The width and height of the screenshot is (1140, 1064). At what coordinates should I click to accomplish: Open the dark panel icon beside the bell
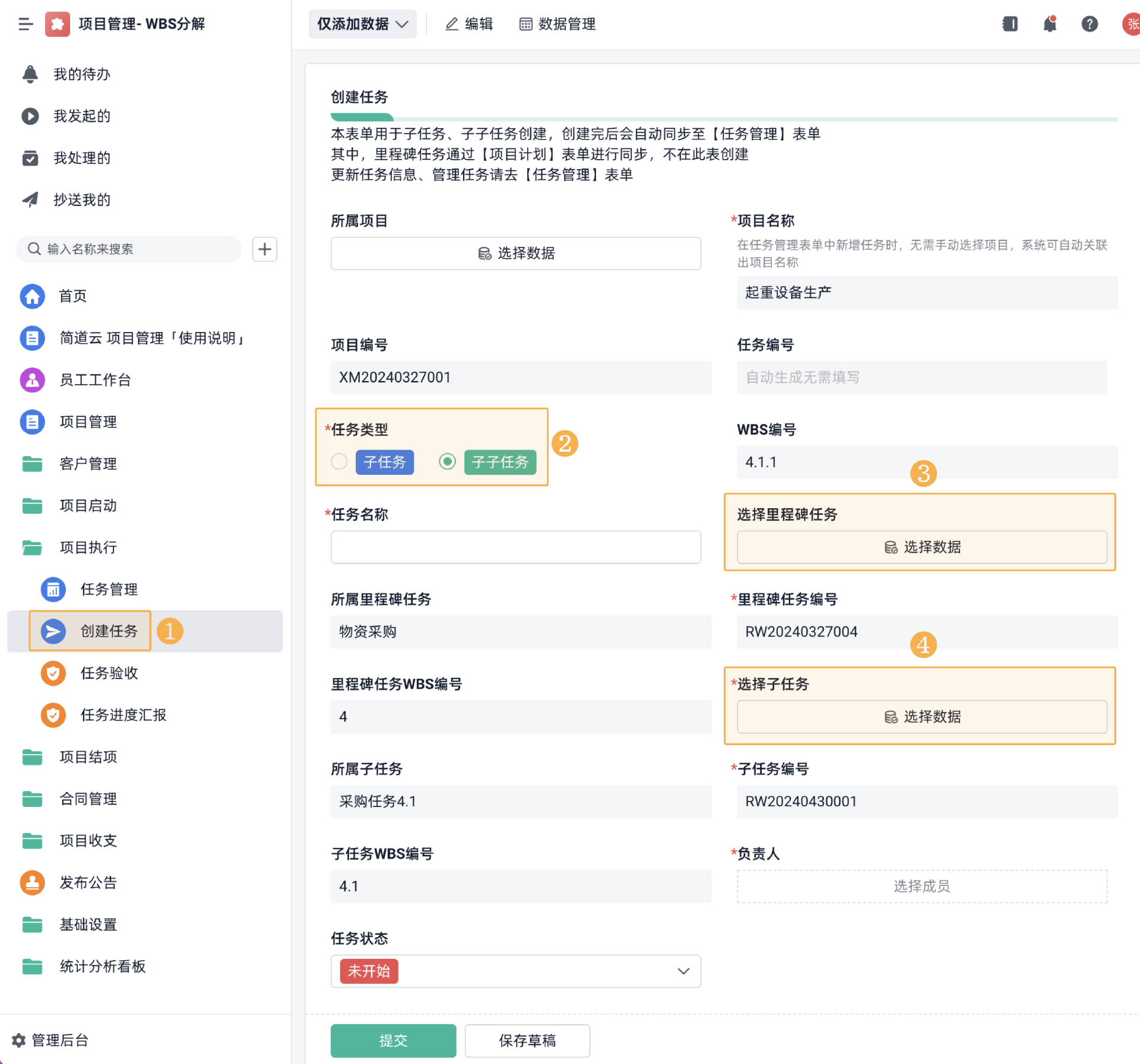click(1009, 24)
